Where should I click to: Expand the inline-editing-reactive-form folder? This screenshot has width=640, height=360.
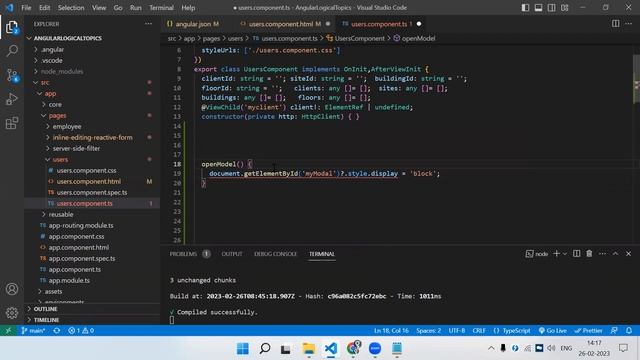[x=92, y=138]
